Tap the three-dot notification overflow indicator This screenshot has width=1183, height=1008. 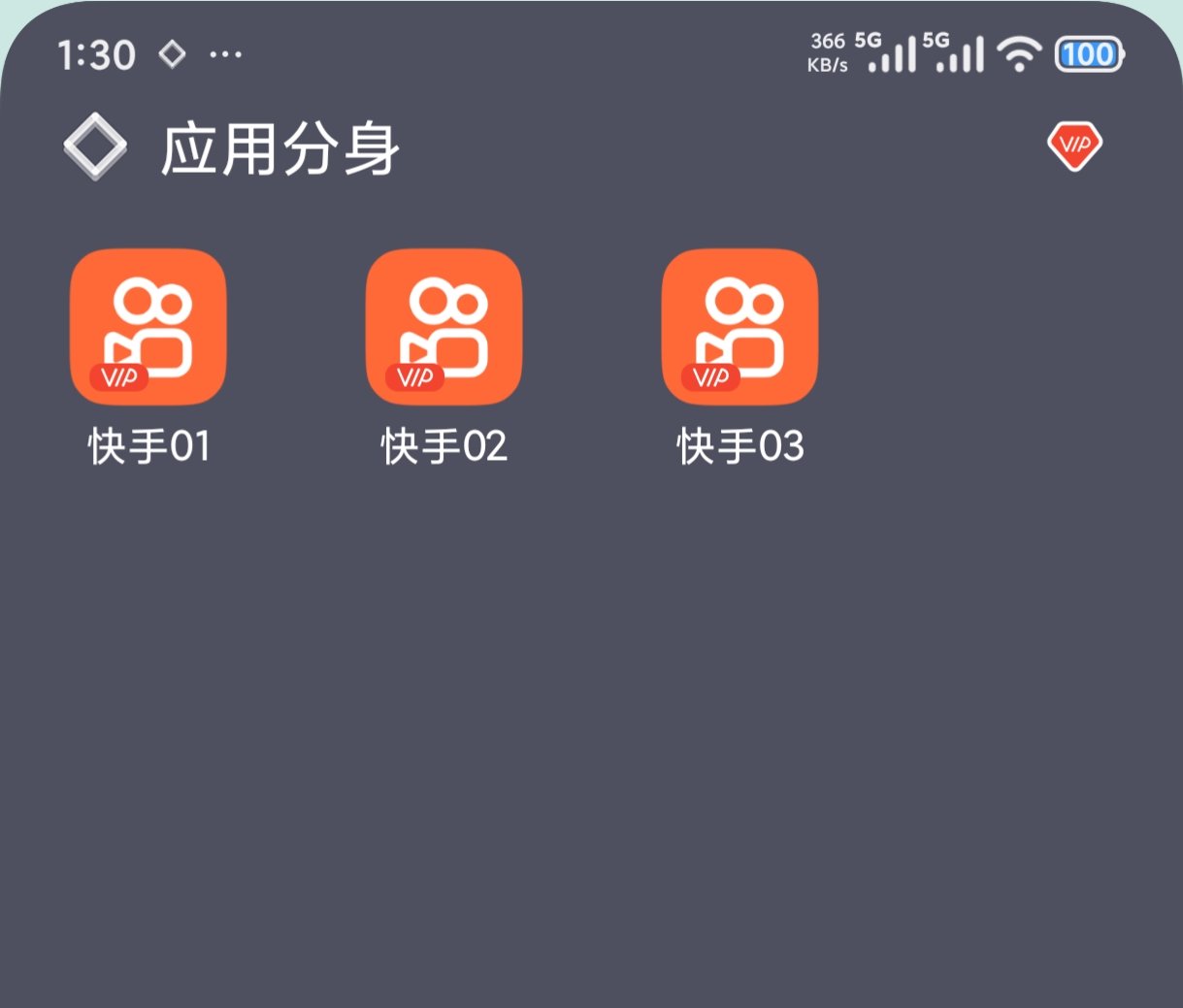tap(226, 55)
